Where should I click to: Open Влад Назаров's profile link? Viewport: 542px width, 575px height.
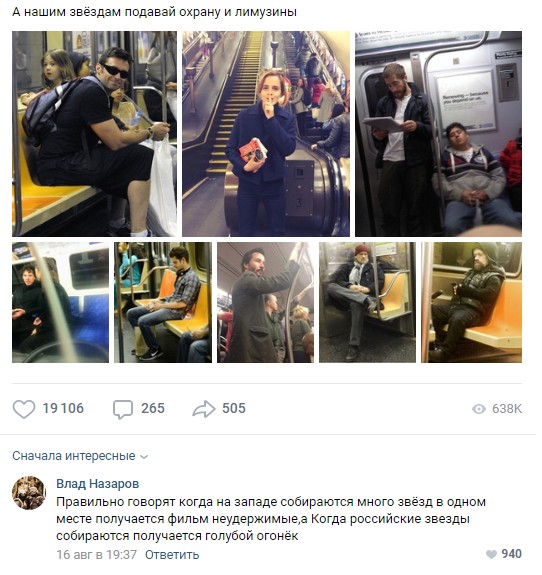tap(98, 484)
